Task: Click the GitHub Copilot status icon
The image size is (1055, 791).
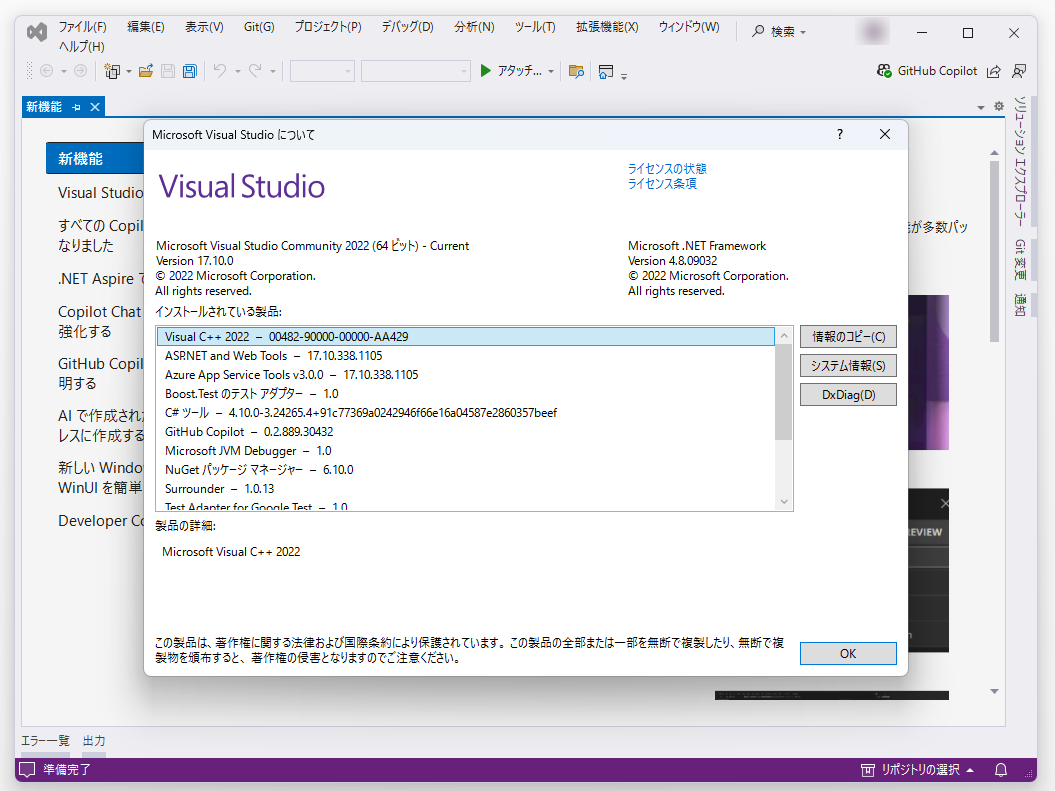Action: point(884,71)
